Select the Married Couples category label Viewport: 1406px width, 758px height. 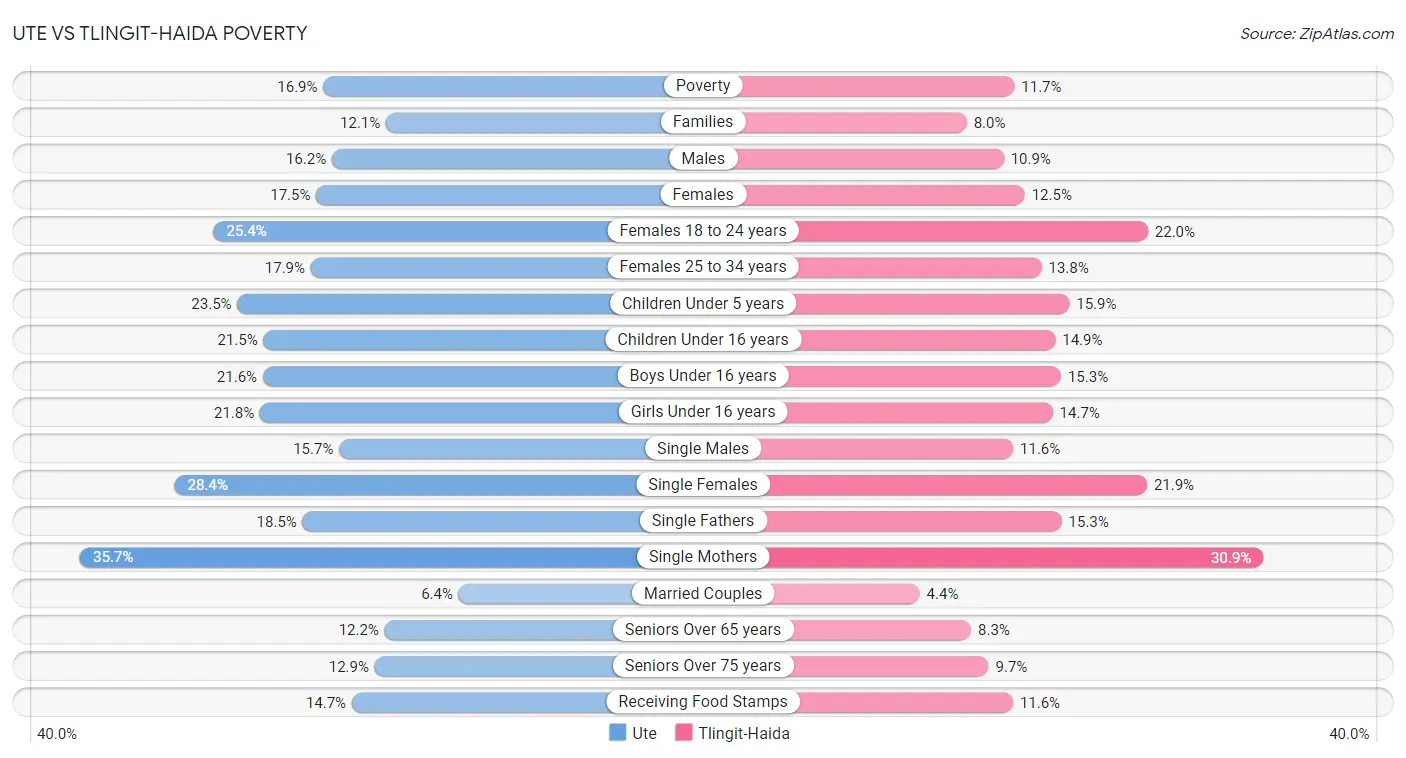703,593
